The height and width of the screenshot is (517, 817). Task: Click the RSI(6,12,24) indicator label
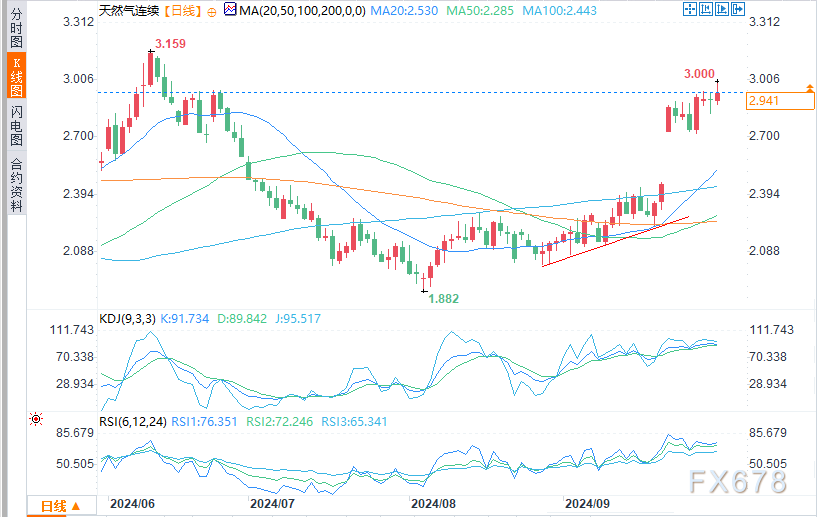click(131, 421)
